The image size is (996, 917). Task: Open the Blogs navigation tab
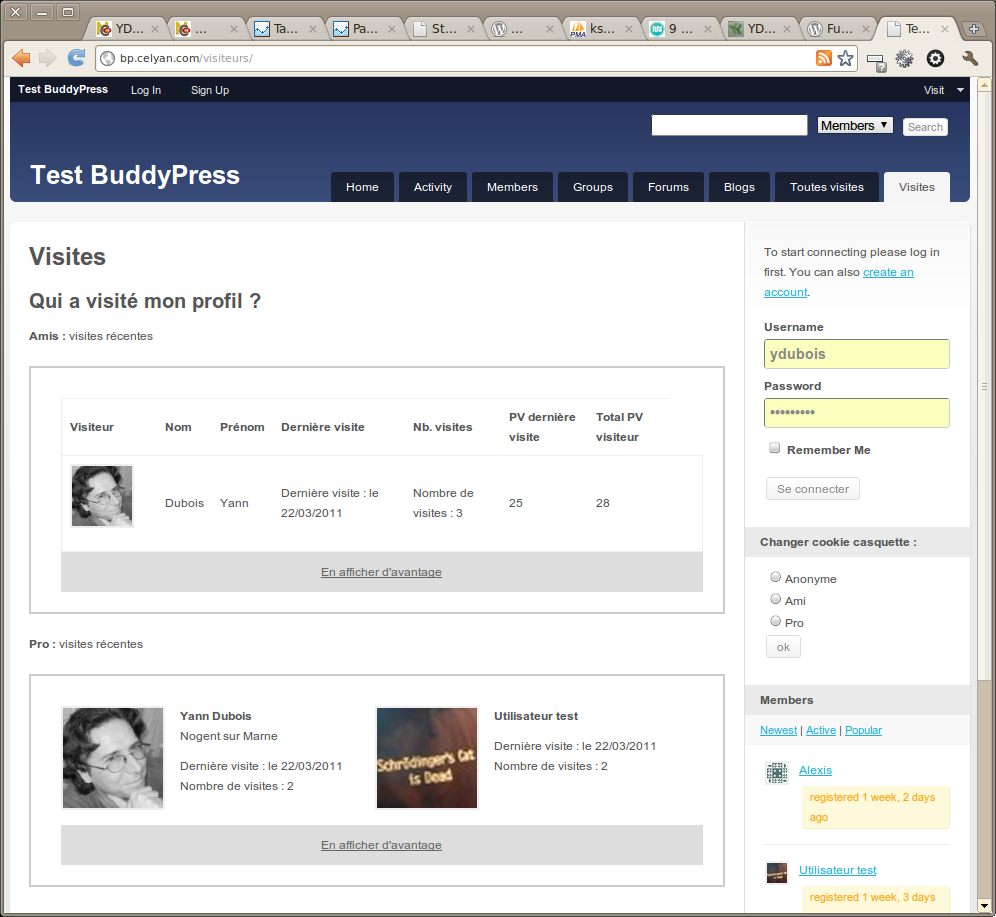point(739,187)
